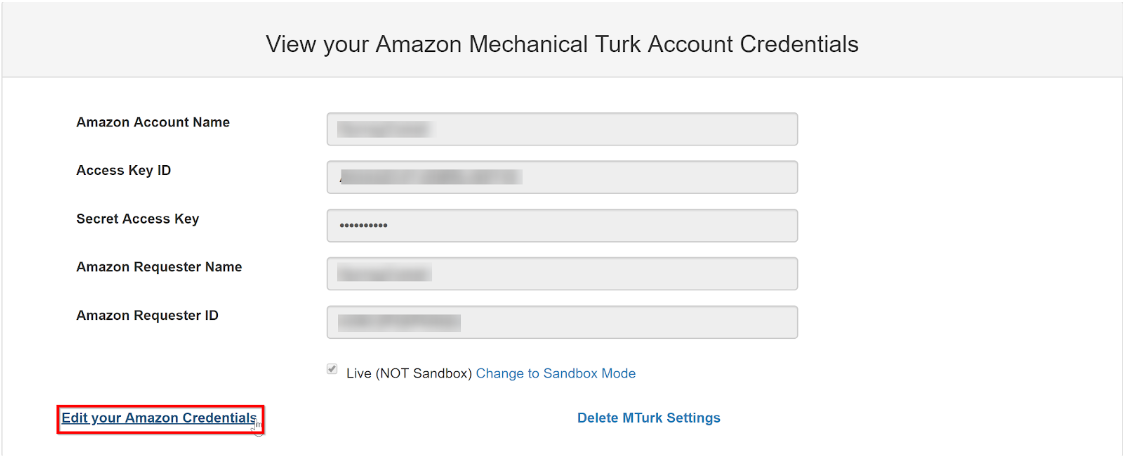Toggle the Live (NOT Sandbox) checkbox

332,370
